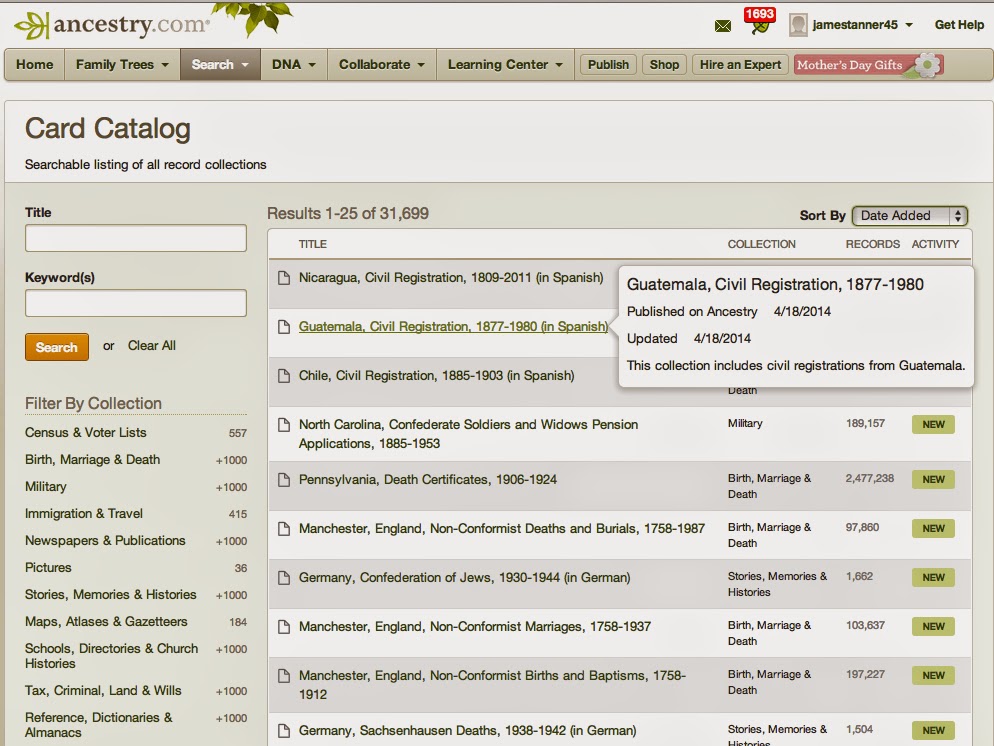This screenshot has width=994, height=746.
Task: Open Nicaragua, Civil Registration, 1809-2011 collection
Action: point(451,278)
